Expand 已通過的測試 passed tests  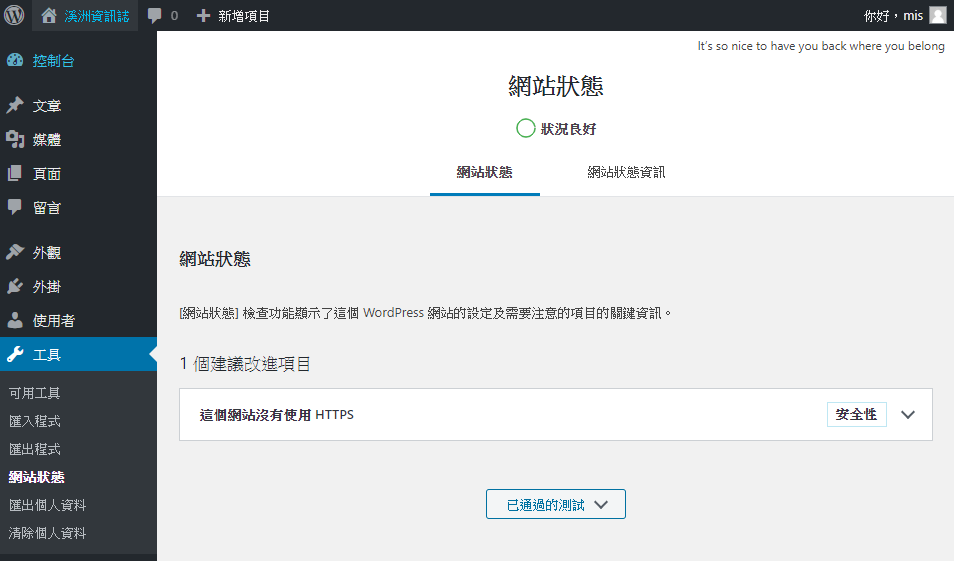tap(555, 504)
